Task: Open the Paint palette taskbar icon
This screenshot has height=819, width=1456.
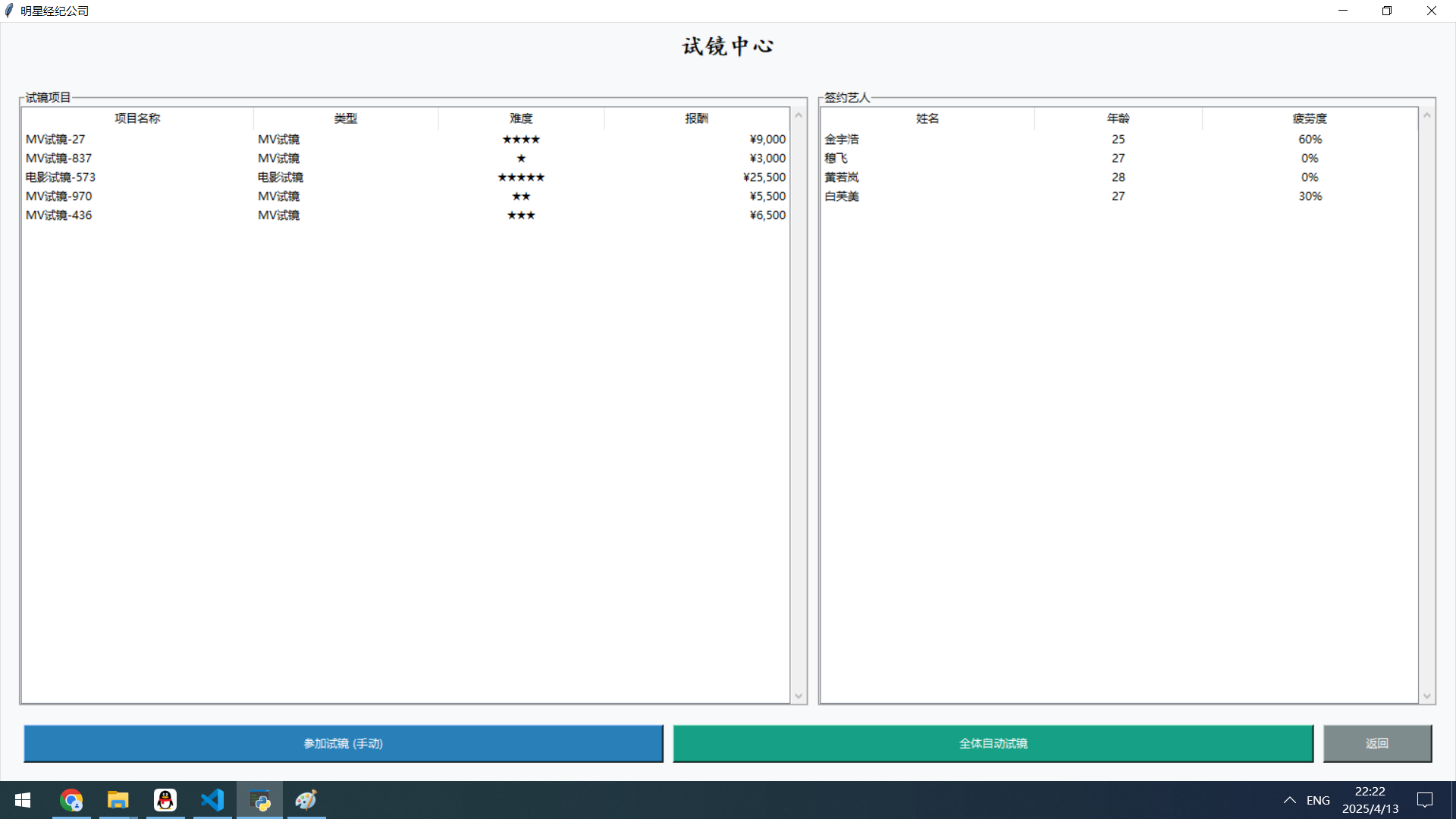Action: point(306,800)
